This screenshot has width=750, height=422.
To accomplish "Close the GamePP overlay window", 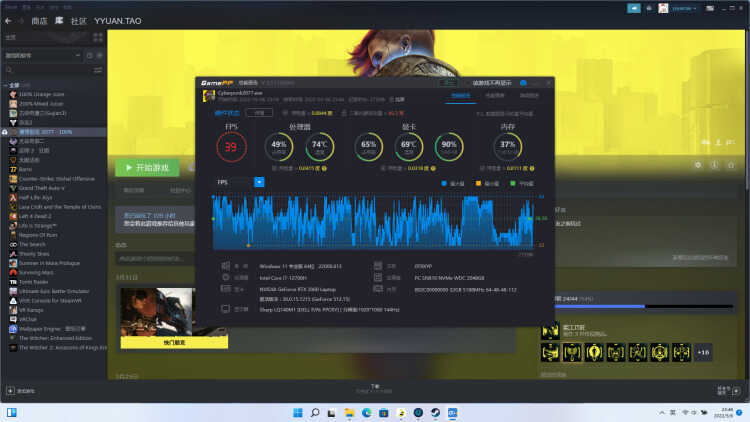I will pyautogui.click(x=549, y=83).
